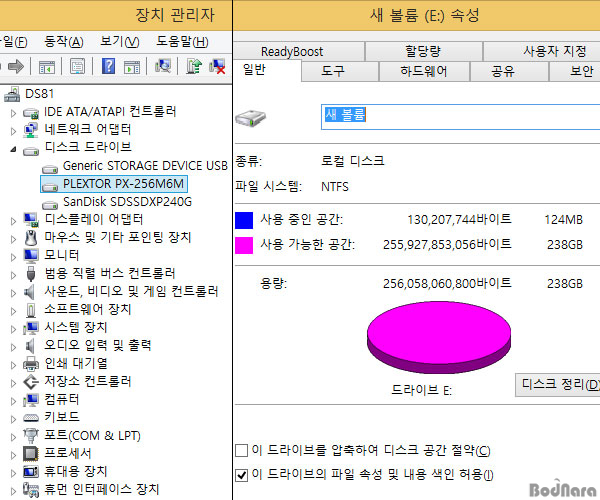
Task: Click the IDE ATA/ATAPI controller icon
Action: coord(31,113)
